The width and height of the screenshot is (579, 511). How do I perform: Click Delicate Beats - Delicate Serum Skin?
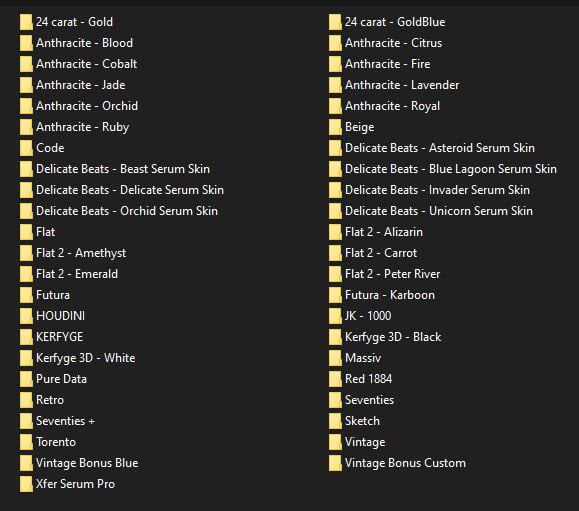point(130,190)
